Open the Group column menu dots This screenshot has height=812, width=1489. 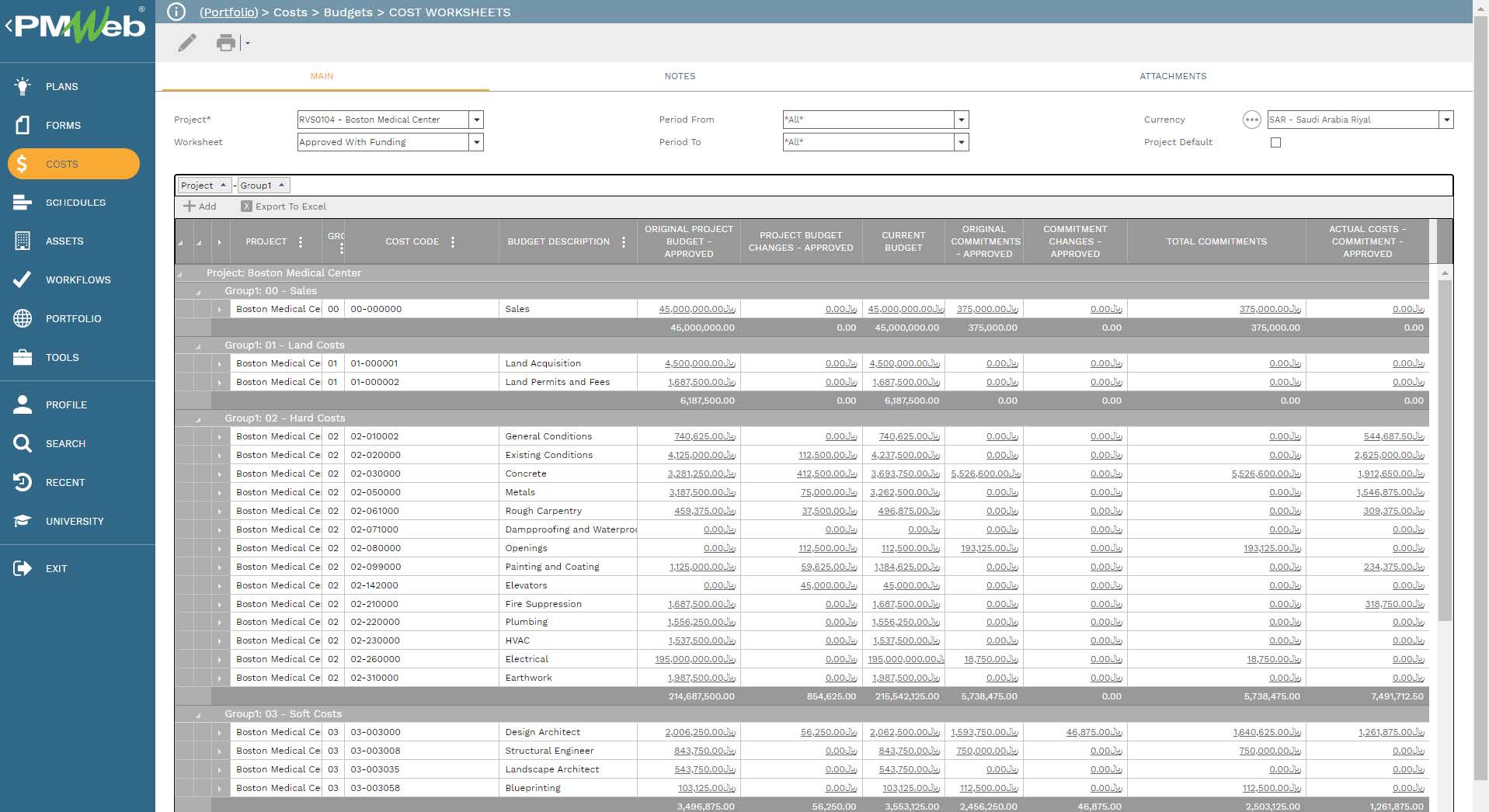click(x=341, y=248)
